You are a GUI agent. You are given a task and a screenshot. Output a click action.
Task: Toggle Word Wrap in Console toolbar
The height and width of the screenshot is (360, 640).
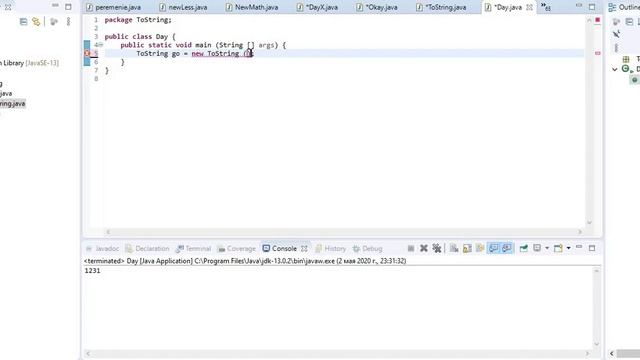(x=480, y=248)
